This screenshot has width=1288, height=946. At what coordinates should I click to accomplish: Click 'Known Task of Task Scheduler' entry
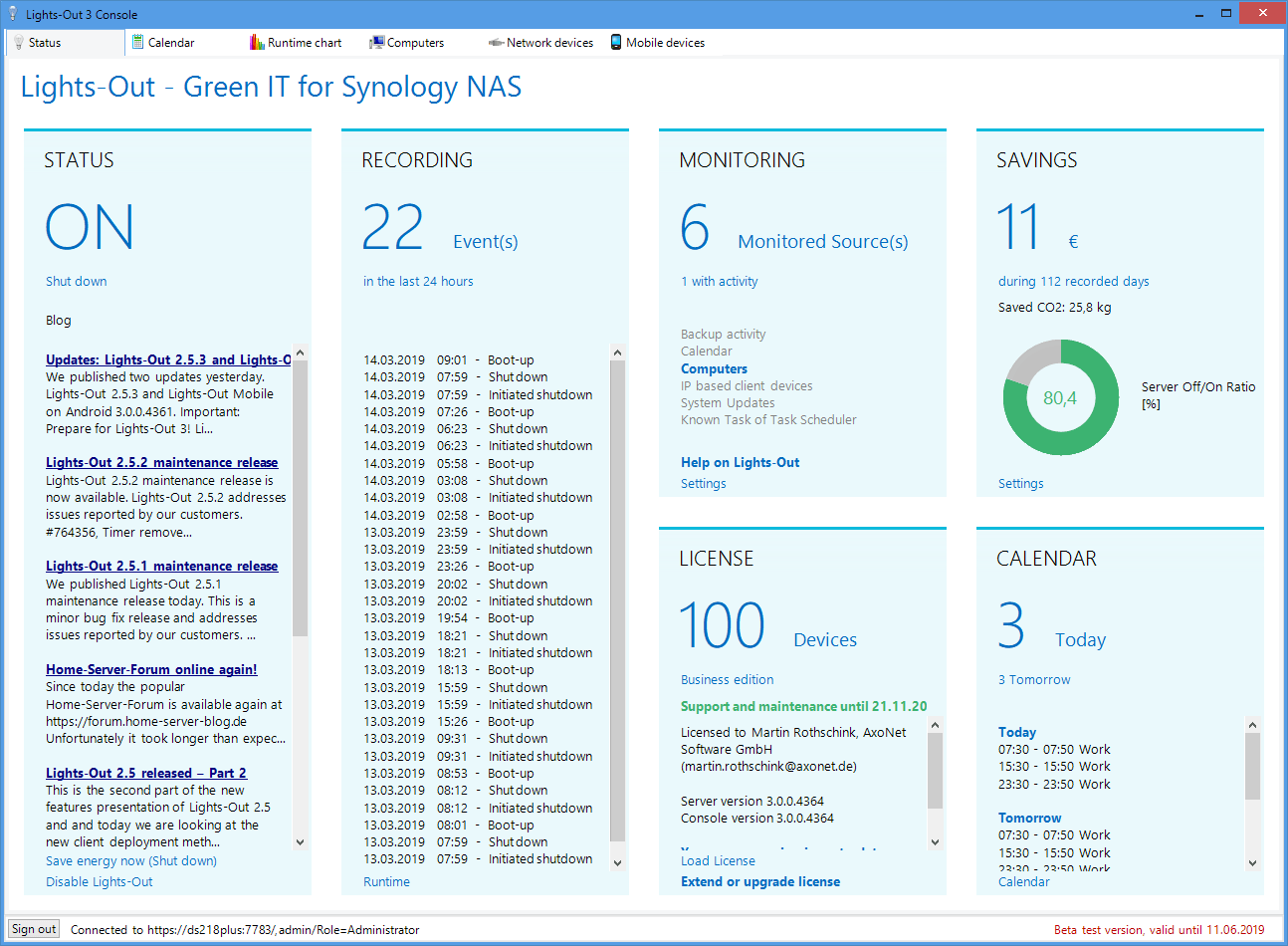point(768,419)
